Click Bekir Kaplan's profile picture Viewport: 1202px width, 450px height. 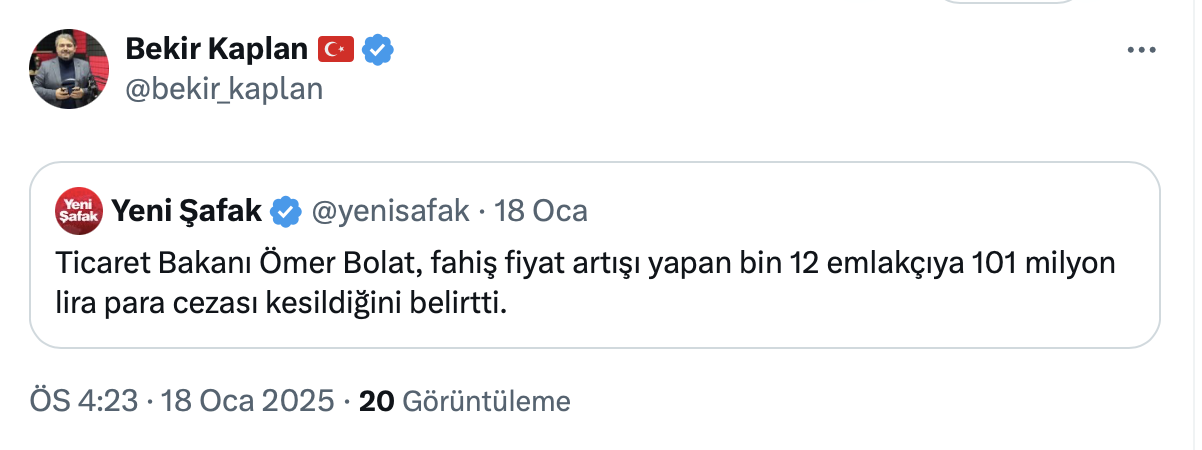pyautogui.click(x=70, y=69)
